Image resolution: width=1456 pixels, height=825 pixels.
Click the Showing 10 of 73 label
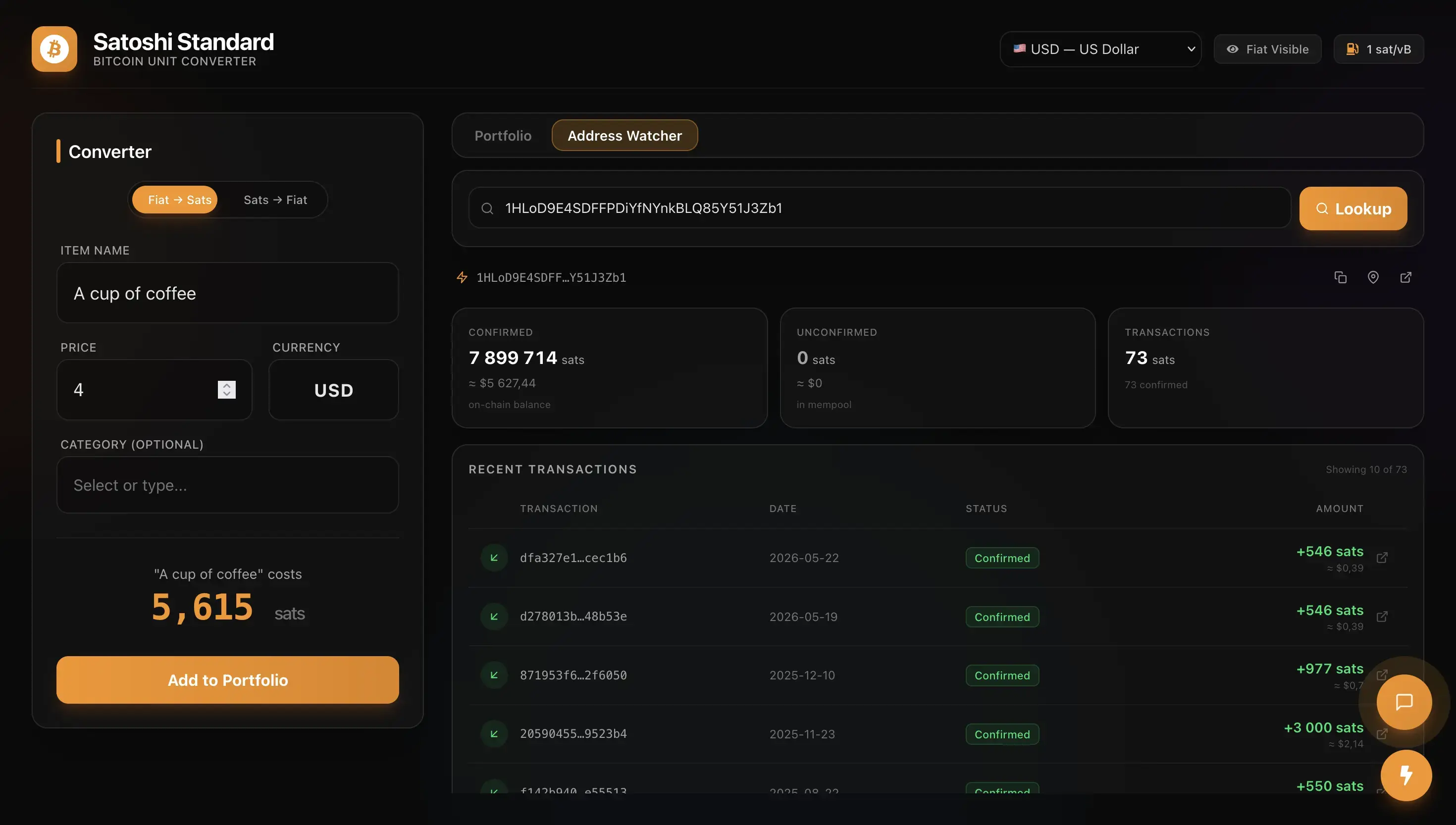pyautogui.click(x=1366, y=469)
